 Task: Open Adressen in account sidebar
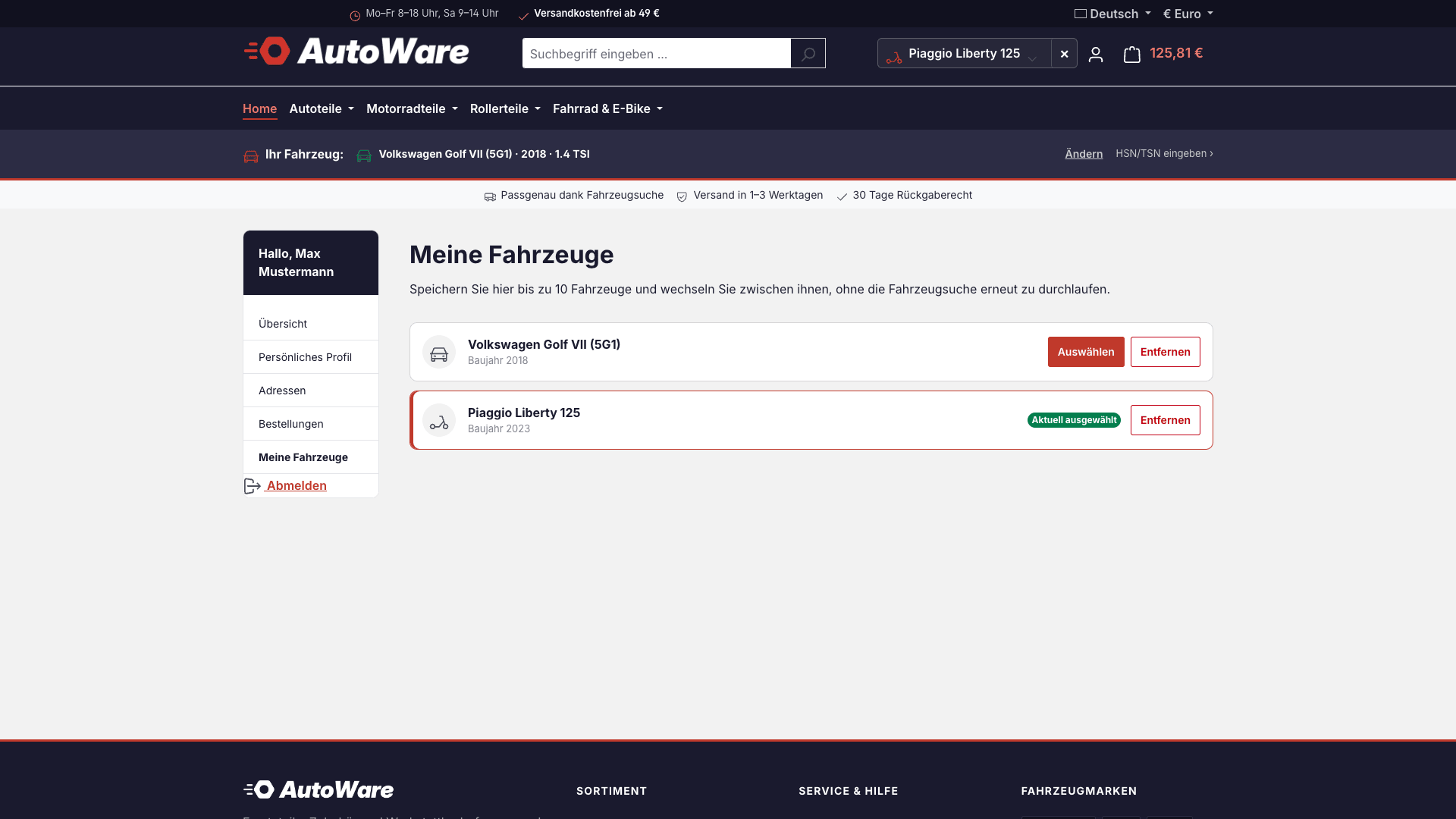(x=311, y=391)
